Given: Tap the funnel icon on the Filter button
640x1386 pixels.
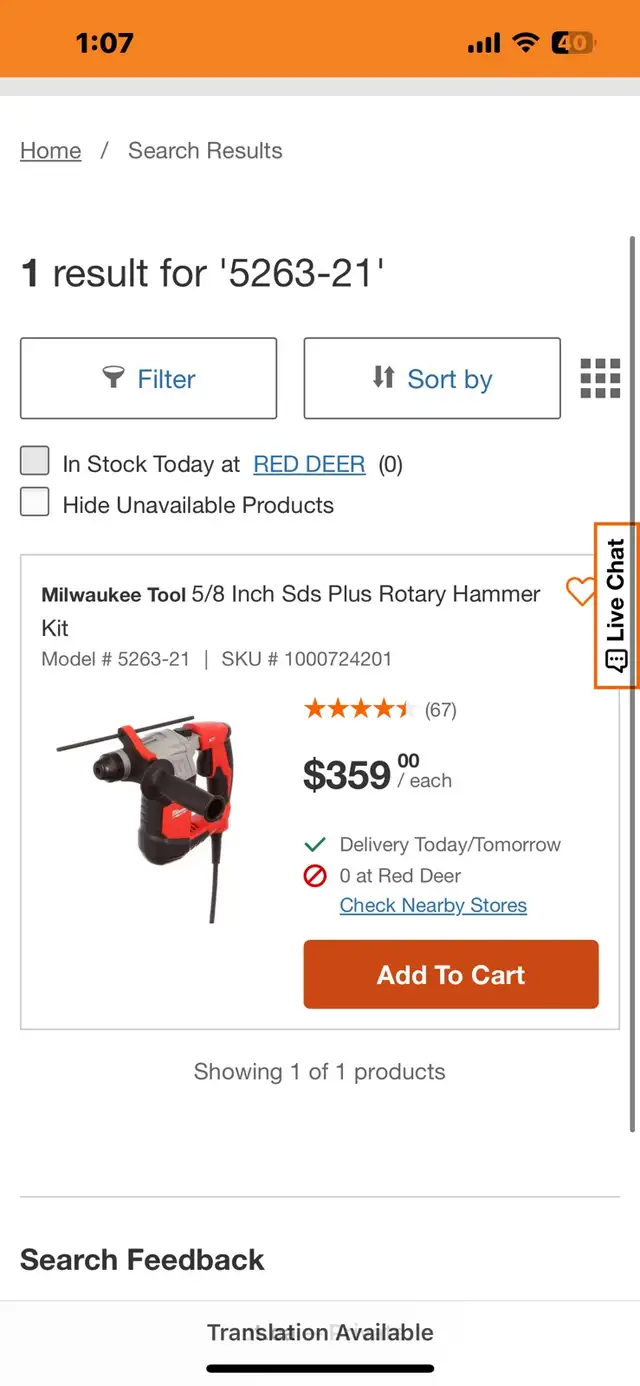Looking at the screenshot, I should (111, 378).
